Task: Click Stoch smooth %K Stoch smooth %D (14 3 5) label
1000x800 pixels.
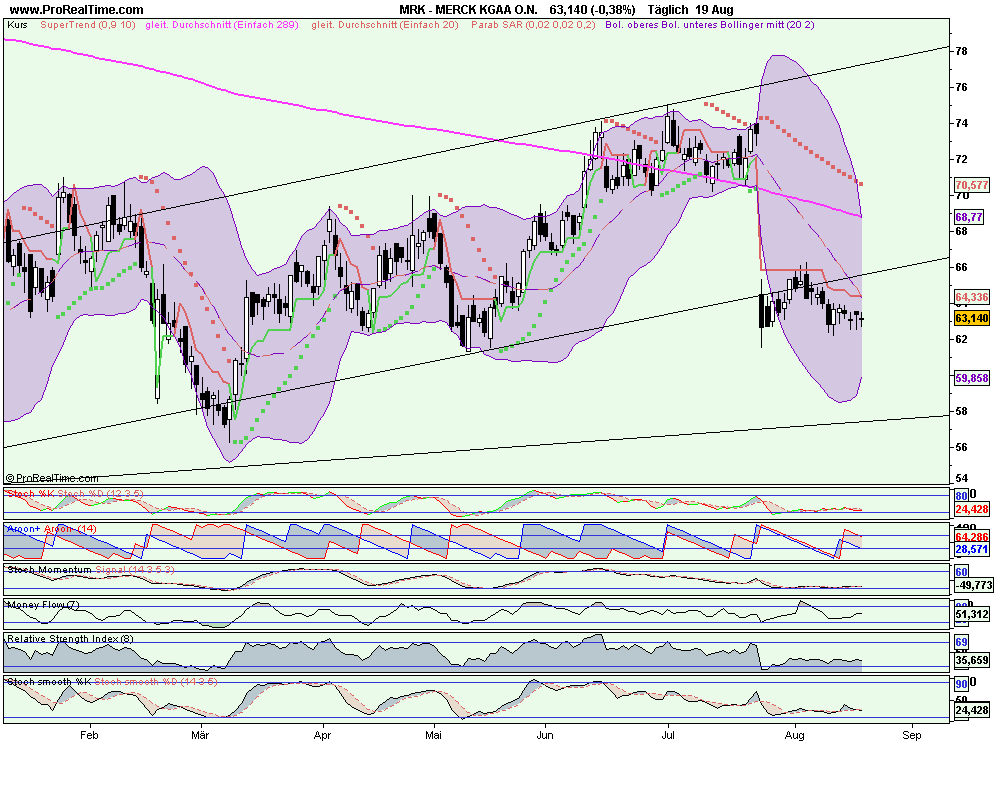Action: 112,682
